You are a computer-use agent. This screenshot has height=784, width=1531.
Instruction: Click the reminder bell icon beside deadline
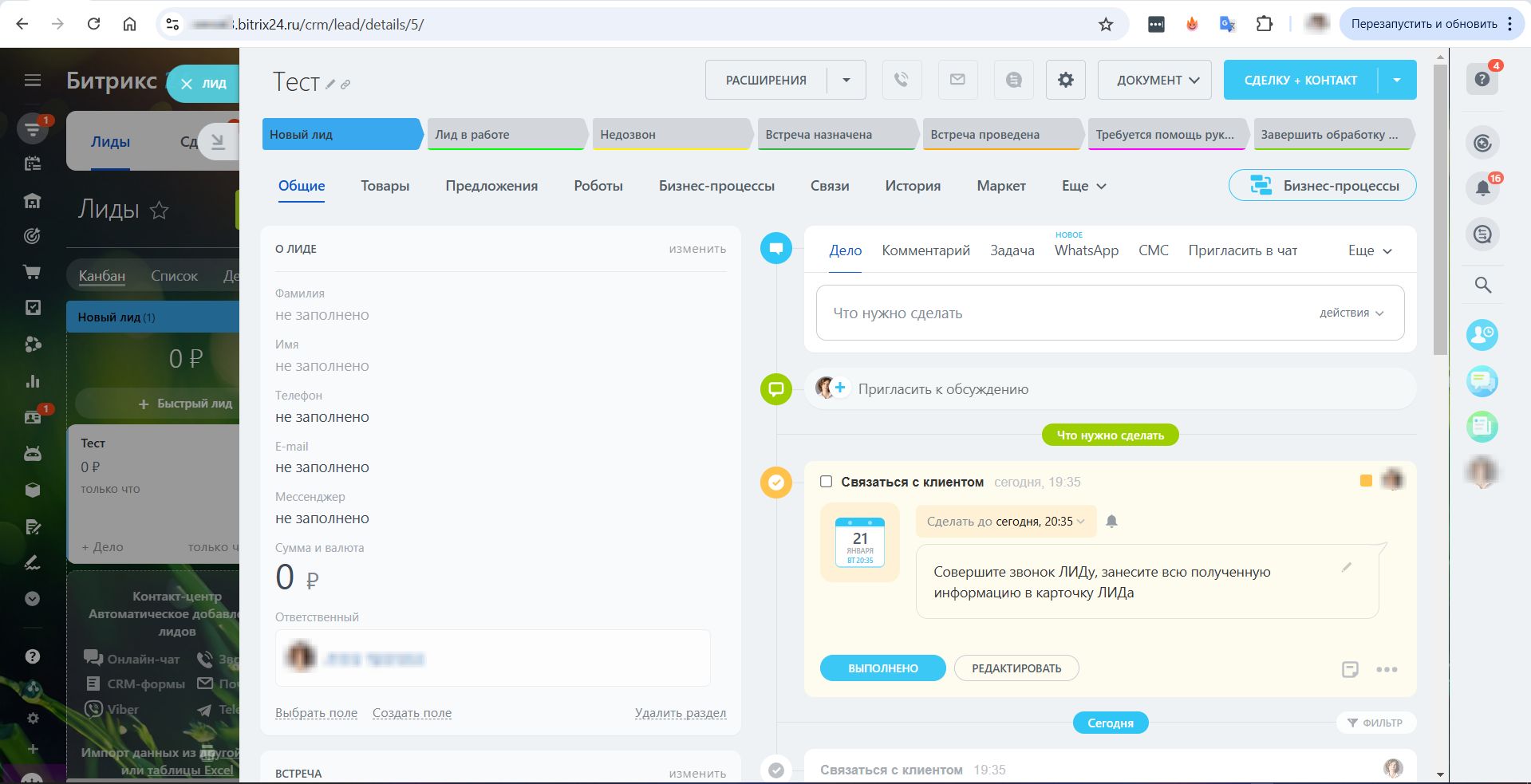coord(1111,522)
